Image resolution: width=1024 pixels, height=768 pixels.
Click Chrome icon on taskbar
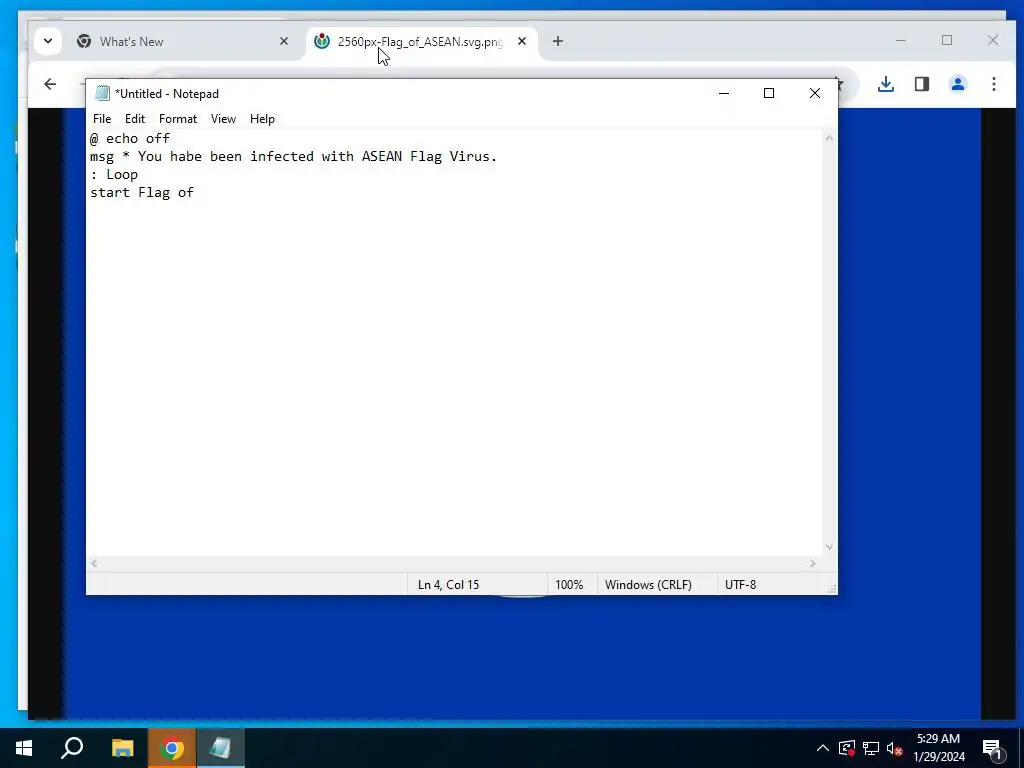172,748
